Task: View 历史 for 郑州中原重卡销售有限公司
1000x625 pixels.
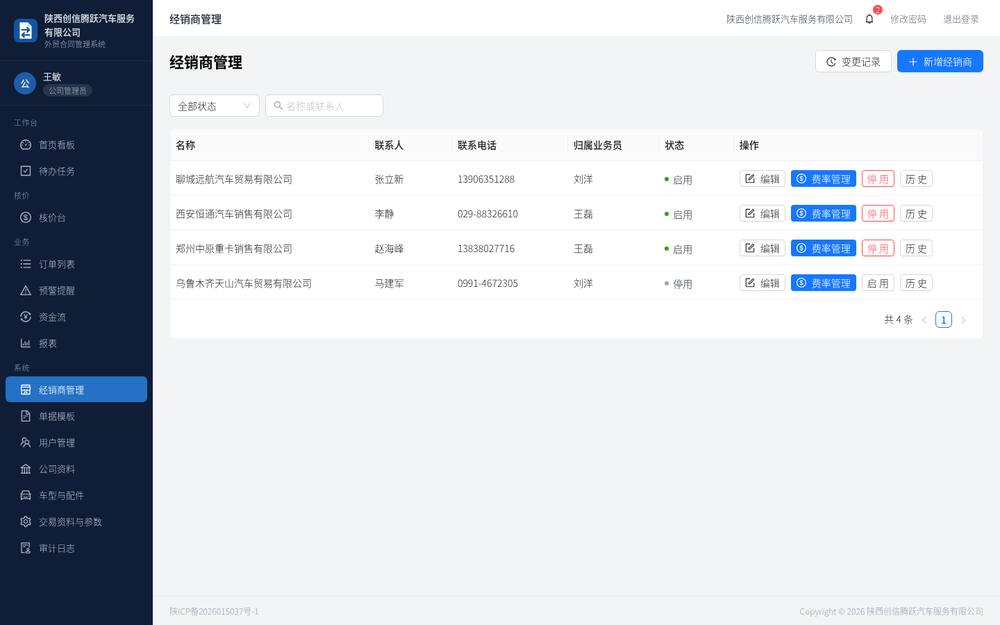Action: pyautogui.click(x=916, y=248)
